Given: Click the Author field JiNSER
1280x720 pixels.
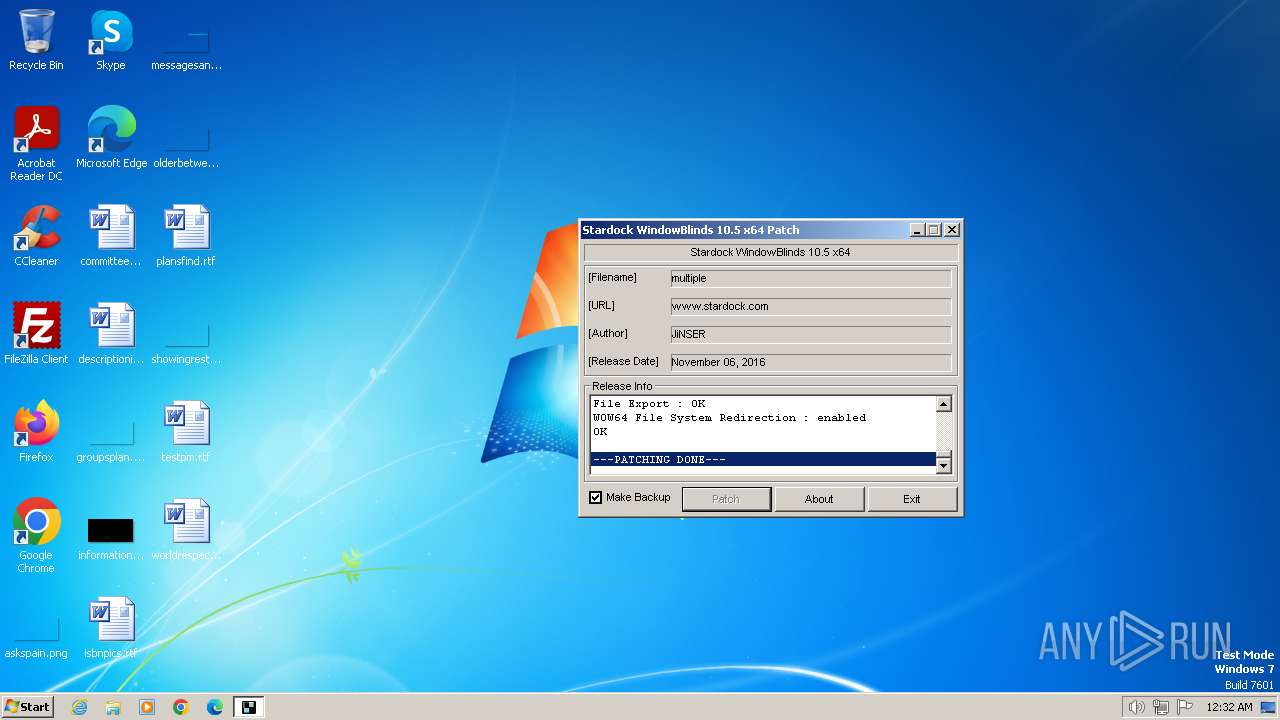Looking at the screenshot, I should tap(811, 334).
